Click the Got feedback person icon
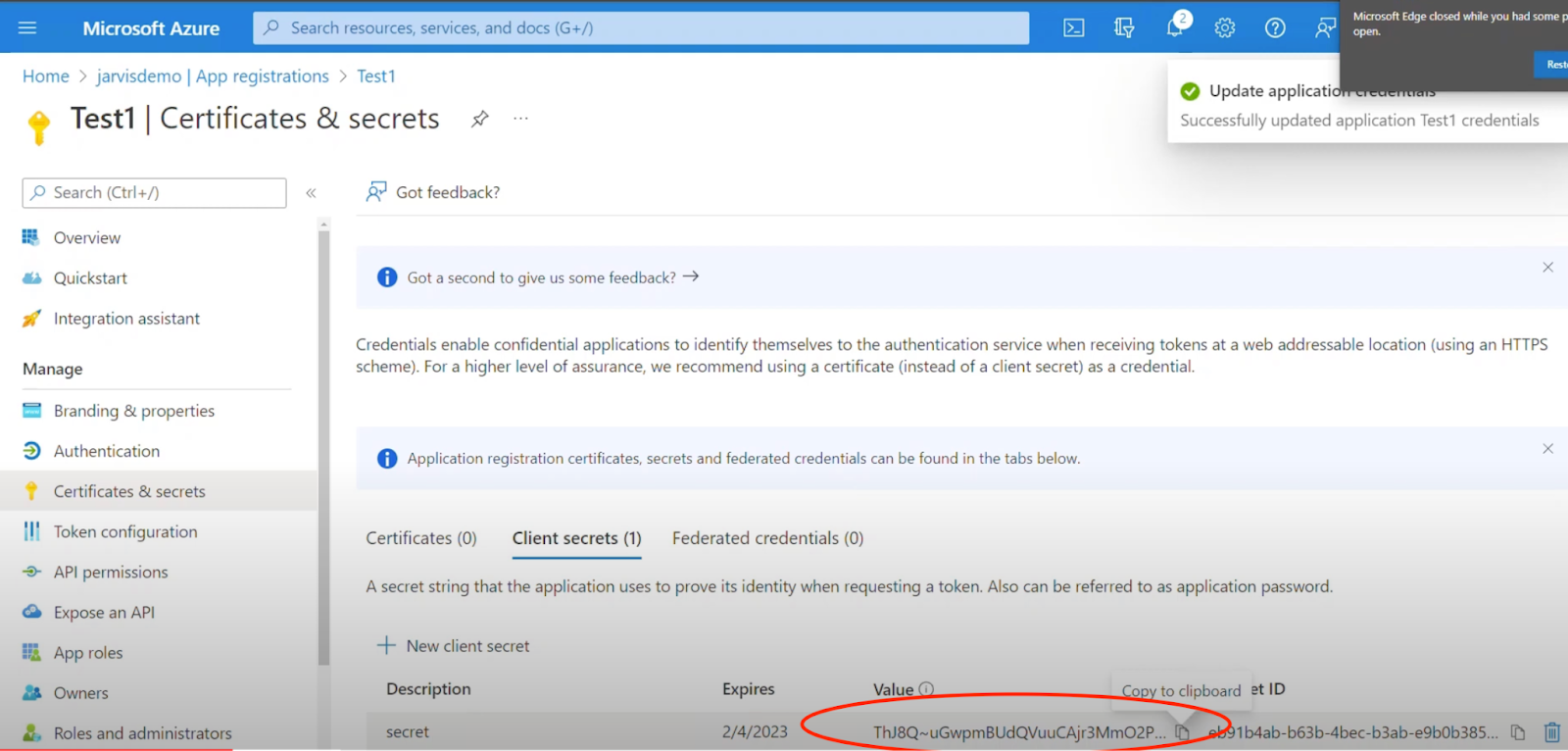 pos(376,192)
